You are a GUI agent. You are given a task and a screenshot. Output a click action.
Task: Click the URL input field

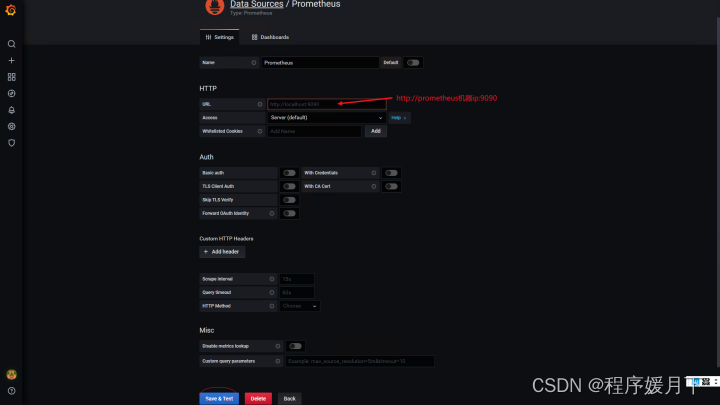(x=326, y=104)
